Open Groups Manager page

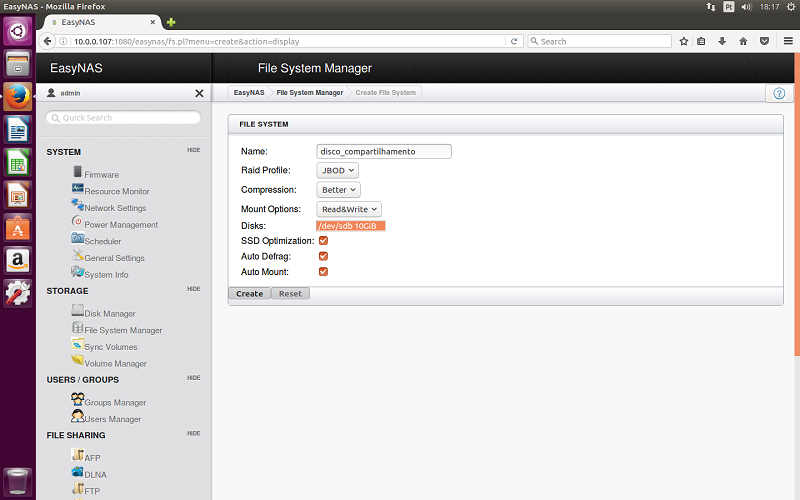pyautogui.click(x=115, y=403)
